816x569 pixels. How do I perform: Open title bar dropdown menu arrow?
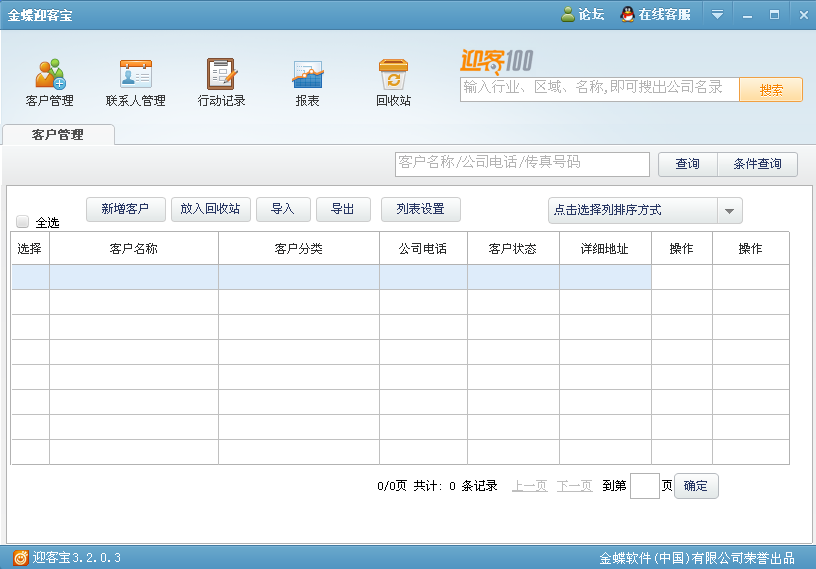[717, 15]
